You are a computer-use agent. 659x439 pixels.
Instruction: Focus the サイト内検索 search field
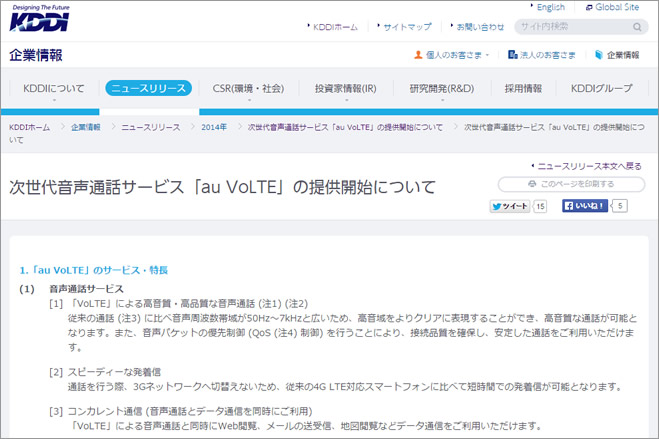(581, 27)
